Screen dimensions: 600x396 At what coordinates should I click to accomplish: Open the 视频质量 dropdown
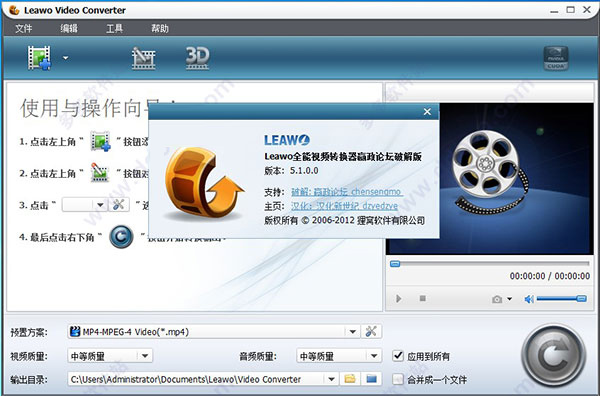[110, 356]
